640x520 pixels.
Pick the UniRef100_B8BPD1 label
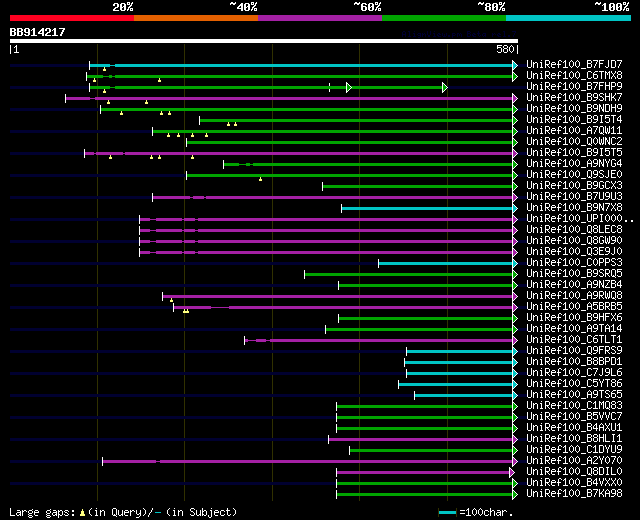coord(574,362)
